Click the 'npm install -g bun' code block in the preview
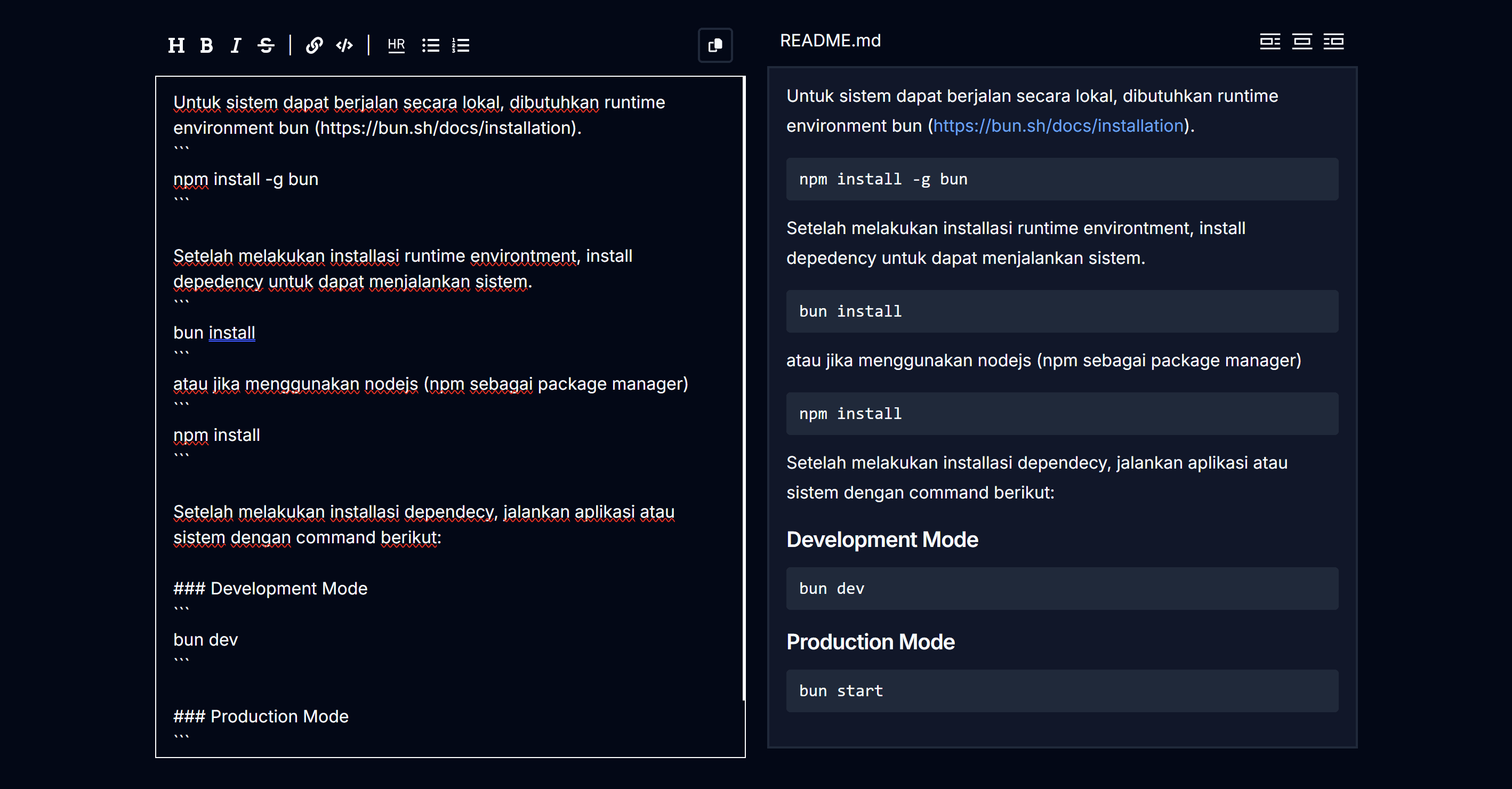Viewport: 1512px width, 789px height. click(x=1062, y=179)
